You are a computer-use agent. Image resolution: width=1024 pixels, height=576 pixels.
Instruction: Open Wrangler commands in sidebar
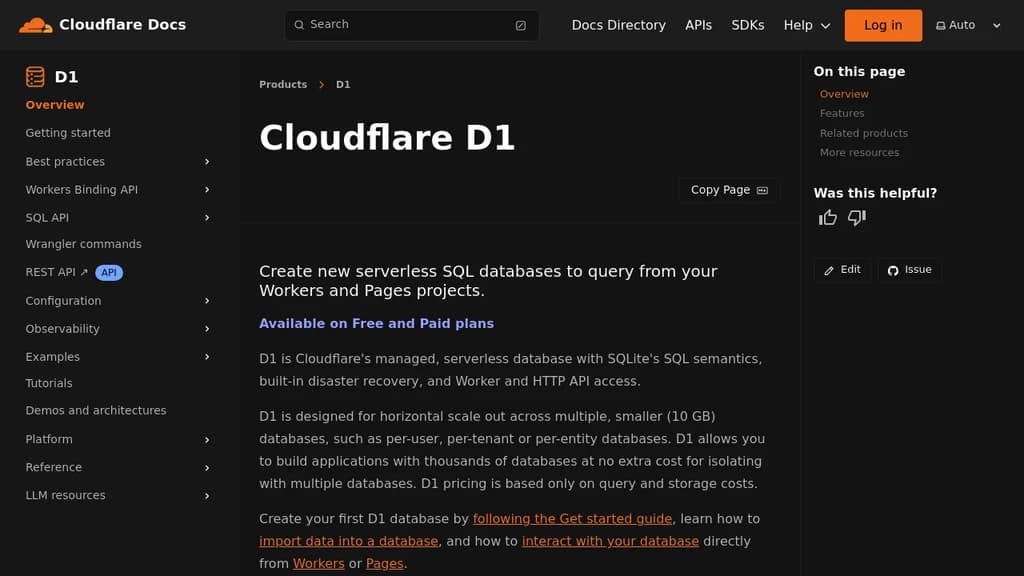(x=84, y=244)
